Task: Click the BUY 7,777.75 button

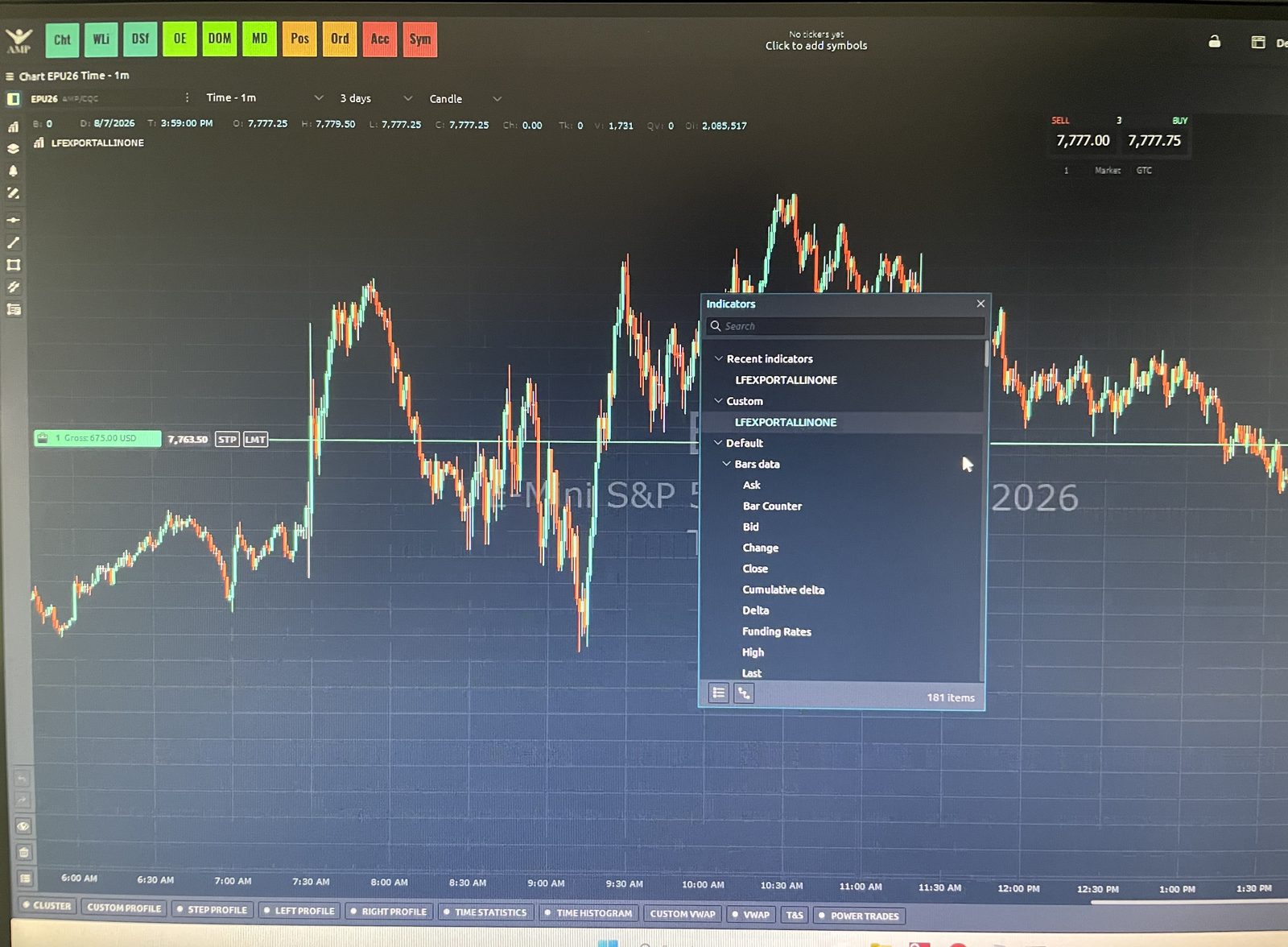Action: (x=1154, y=140)
